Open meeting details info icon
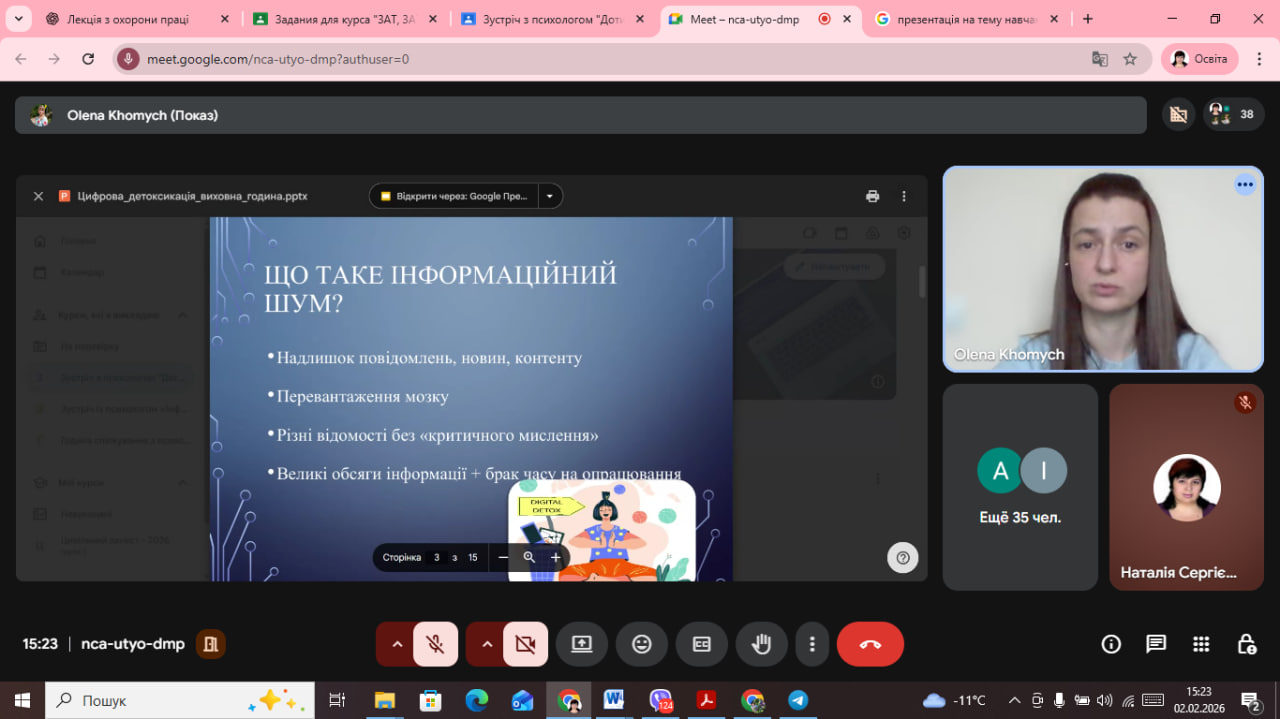The image size is (1280, 719). coord(1111,644)
